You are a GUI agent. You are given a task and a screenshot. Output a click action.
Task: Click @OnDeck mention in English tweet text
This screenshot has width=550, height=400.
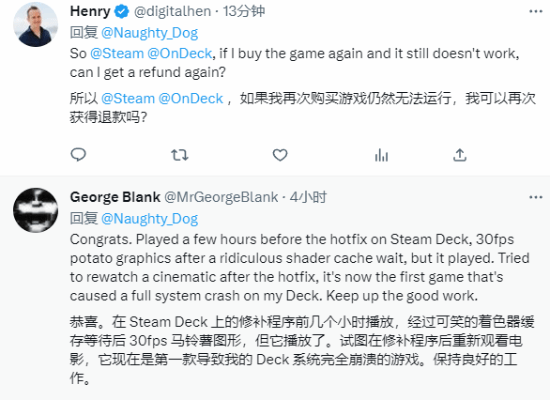coord(179,54)
